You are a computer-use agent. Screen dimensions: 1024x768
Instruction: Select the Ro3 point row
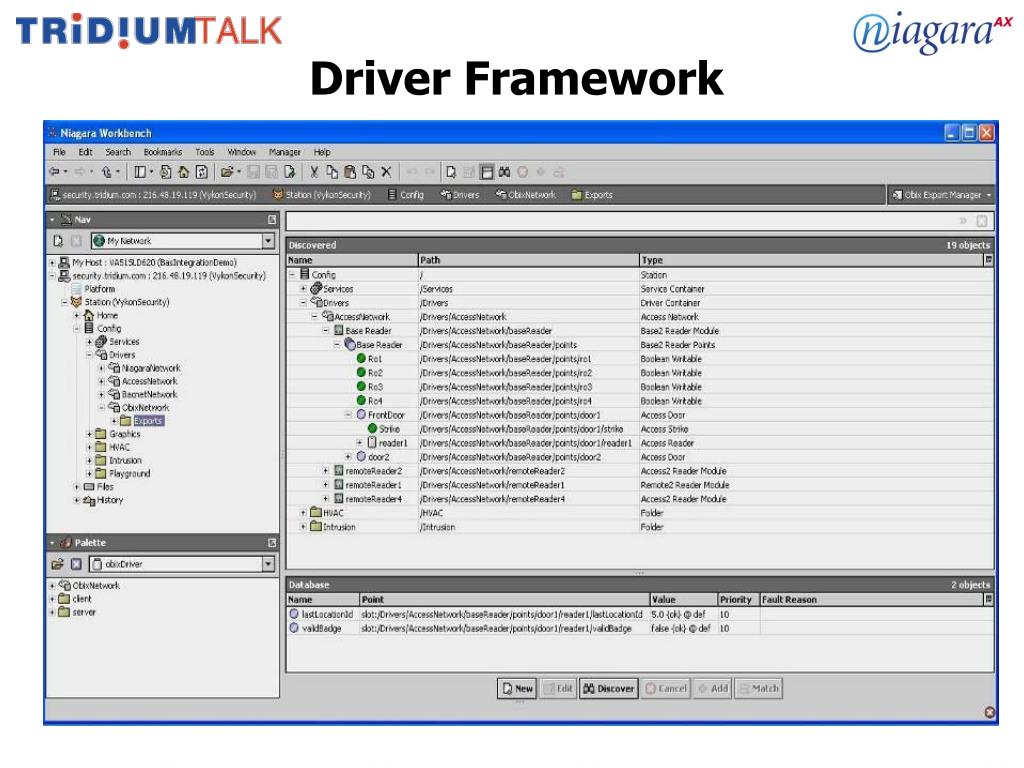click(x=639, y=387)
